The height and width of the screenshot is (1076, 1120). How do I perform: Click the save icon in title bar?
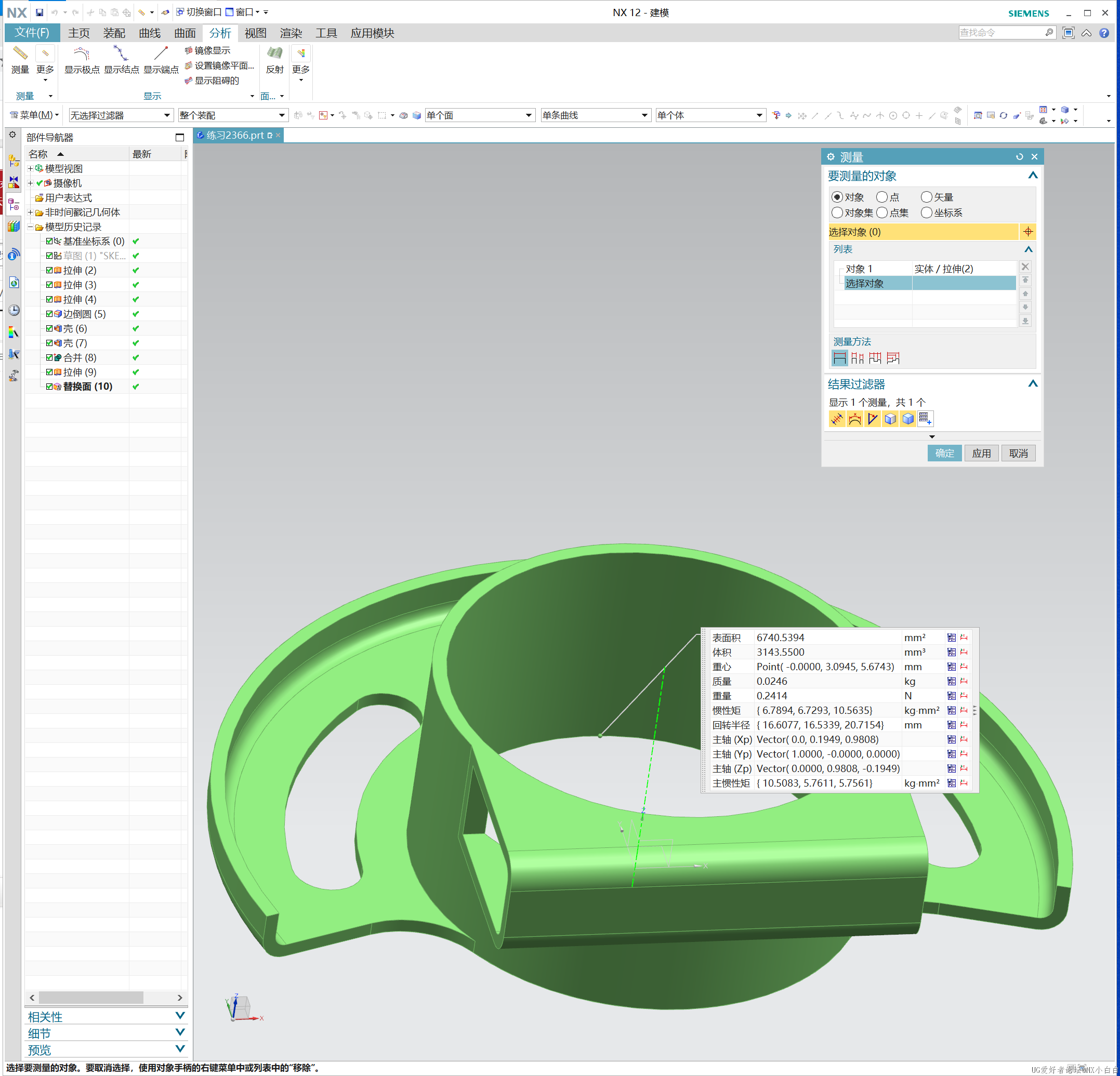tap(39, 12)
